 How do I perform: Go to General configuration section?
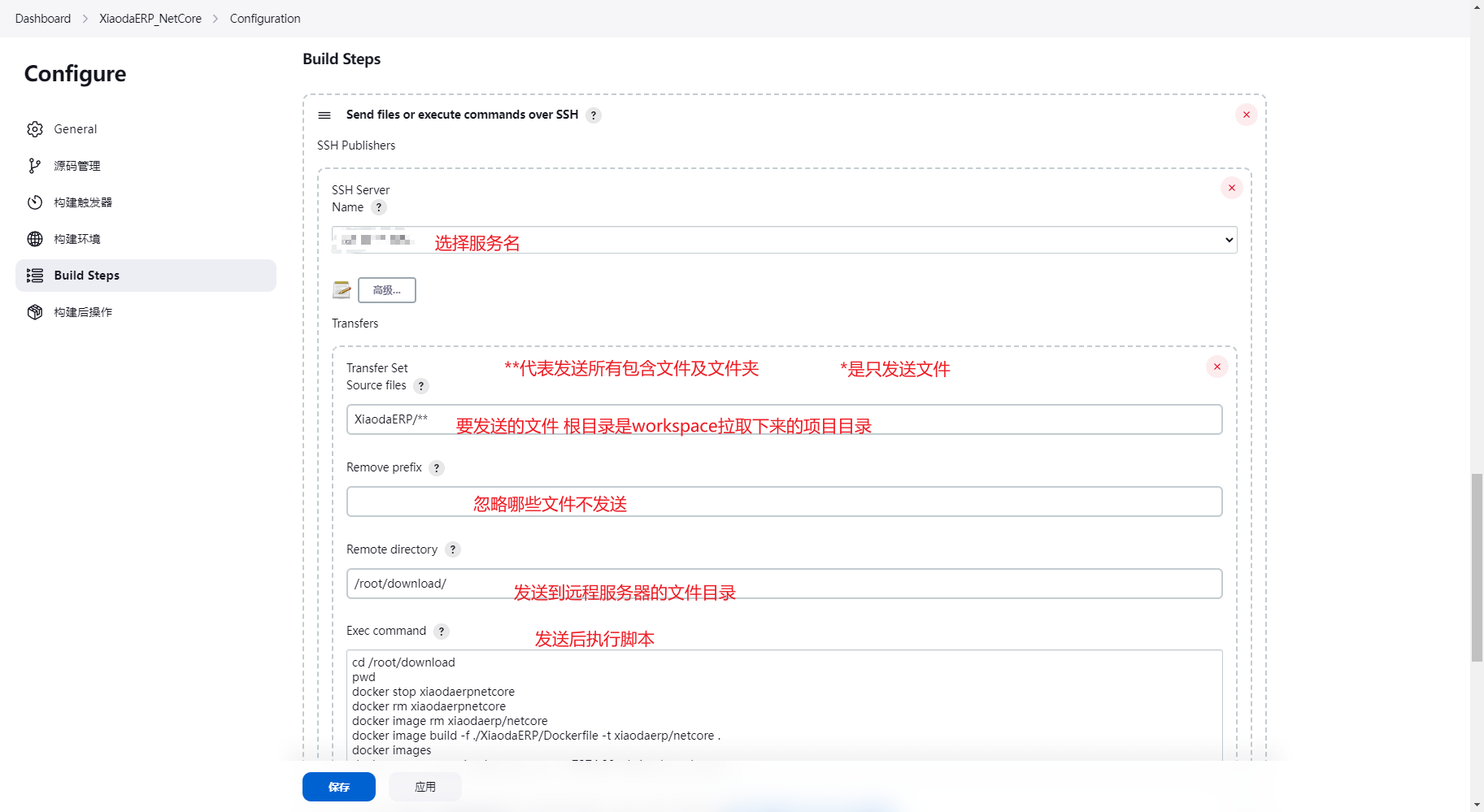coord(75,129)
